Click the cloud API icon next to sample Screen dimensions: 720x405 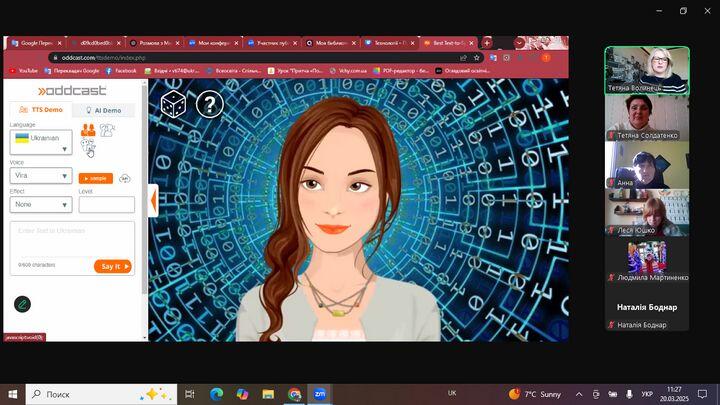click(124, 178)
